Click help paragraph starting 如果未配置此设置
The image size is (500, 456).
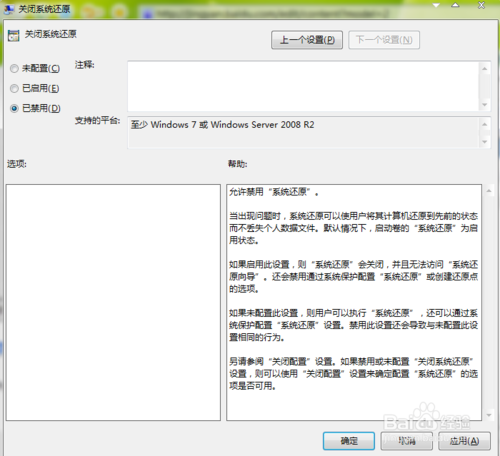tap(353, 325)
